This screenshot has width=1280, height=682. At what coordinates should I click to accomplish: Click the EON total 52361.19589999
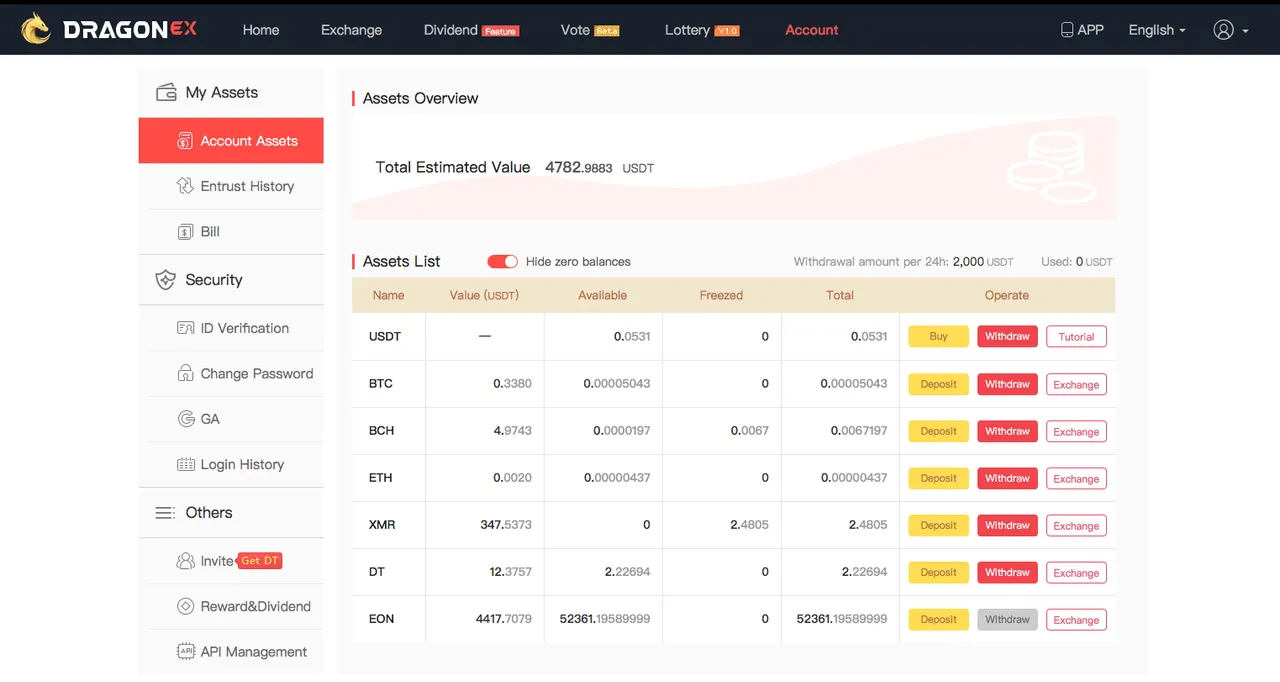(x=842, y=619)
